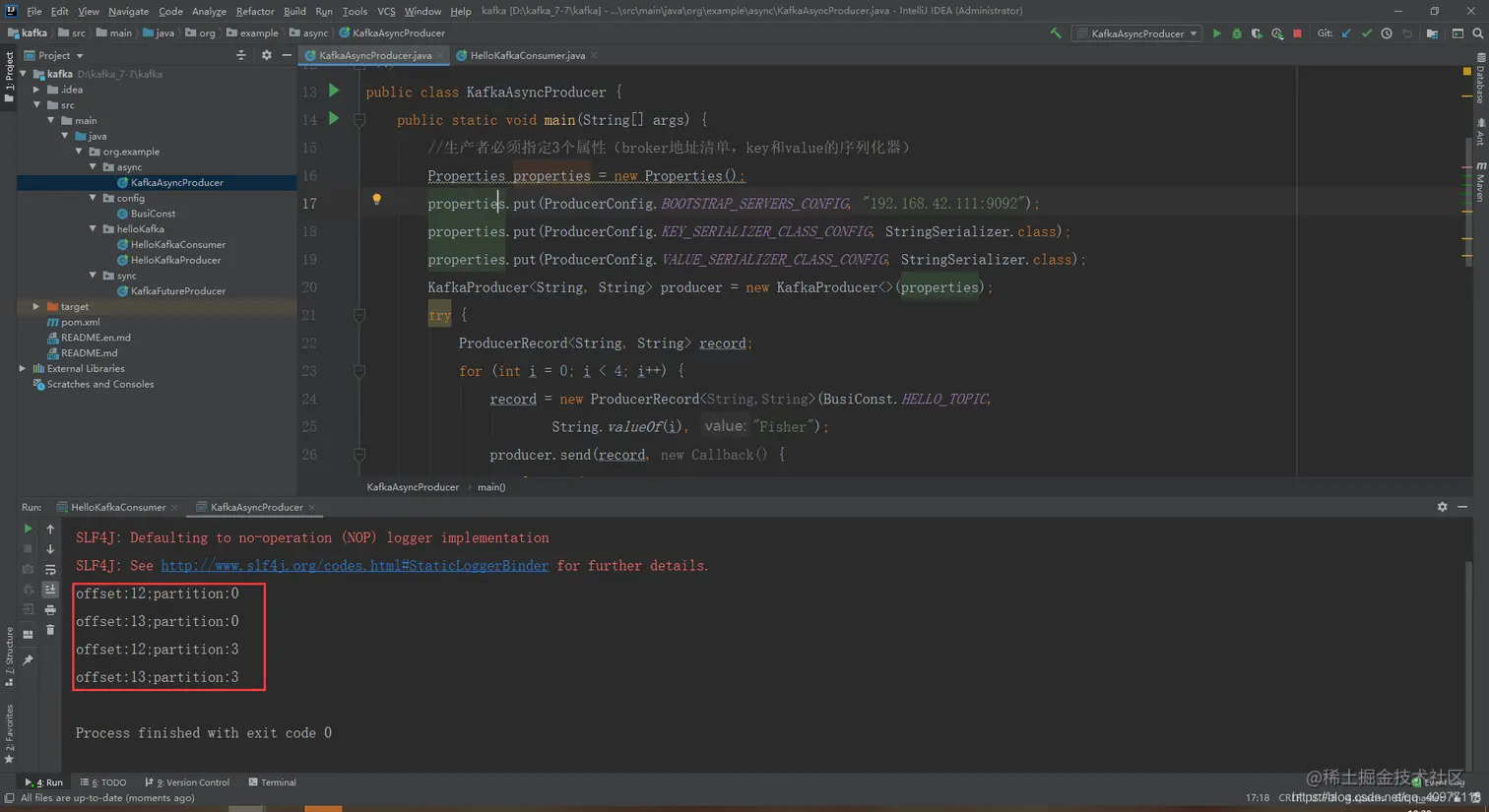
Task: Select KafkaFutureProducer in the project tree
Action: 178,291
